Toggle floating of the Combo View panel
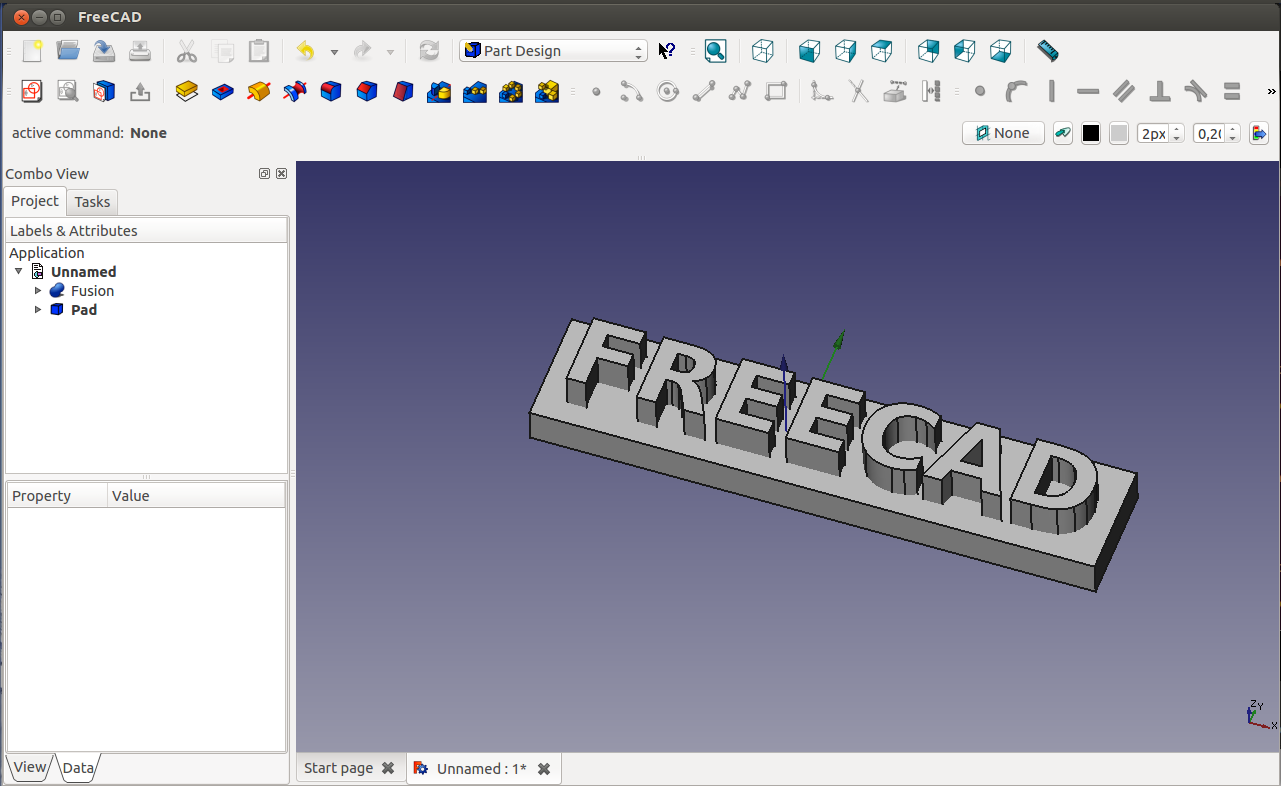Image resolution: width=1281 pixels, height=786 pixels. point(264,174)
